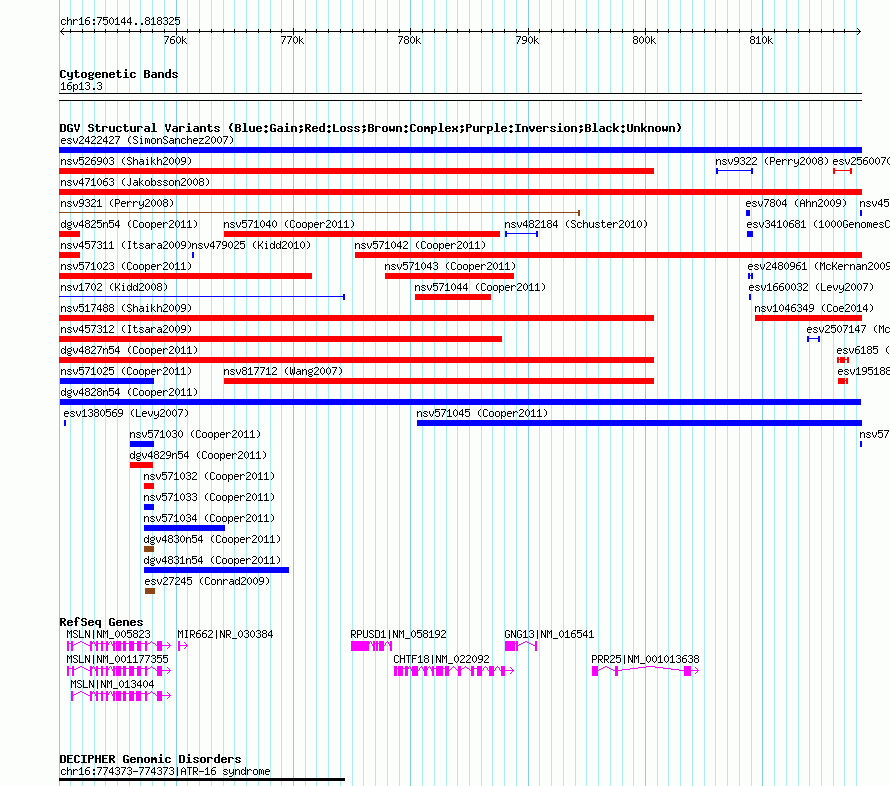Select esv1380569 (Levy2007) label
The image size is (890, 786).
point(126,413)
